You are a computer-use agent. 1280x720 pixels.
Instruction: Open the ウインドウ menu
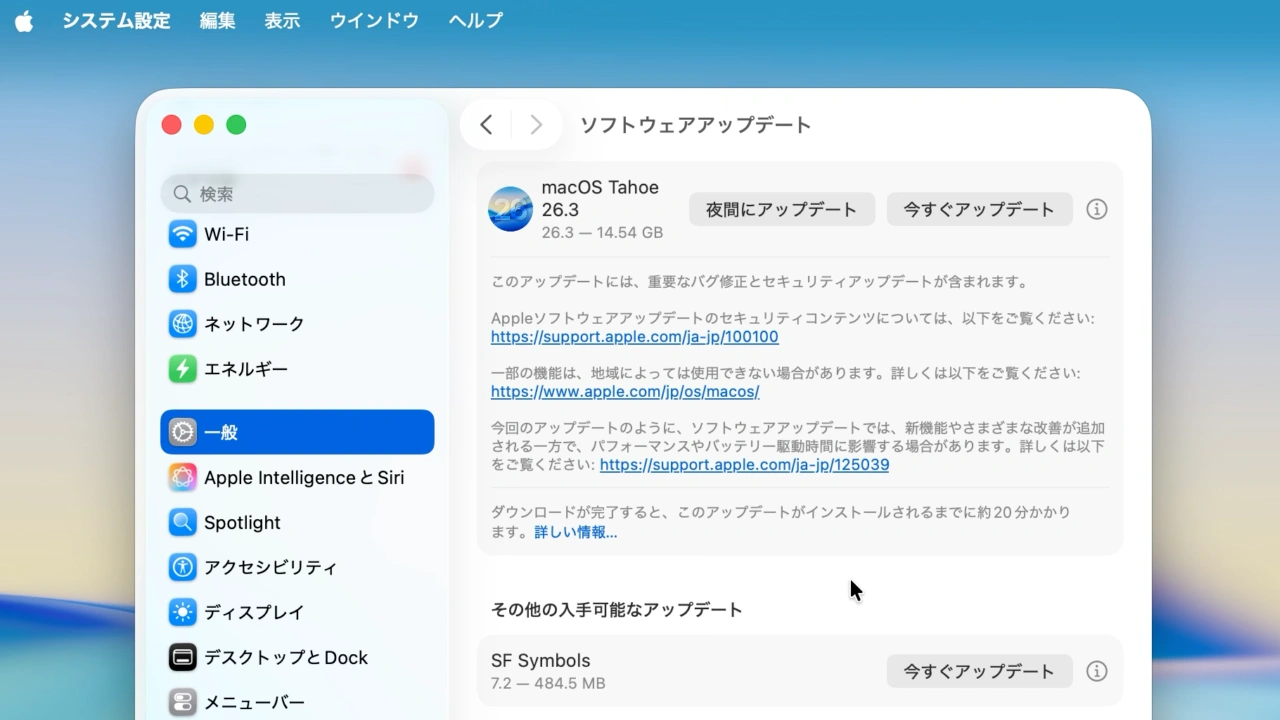(374, 20)
